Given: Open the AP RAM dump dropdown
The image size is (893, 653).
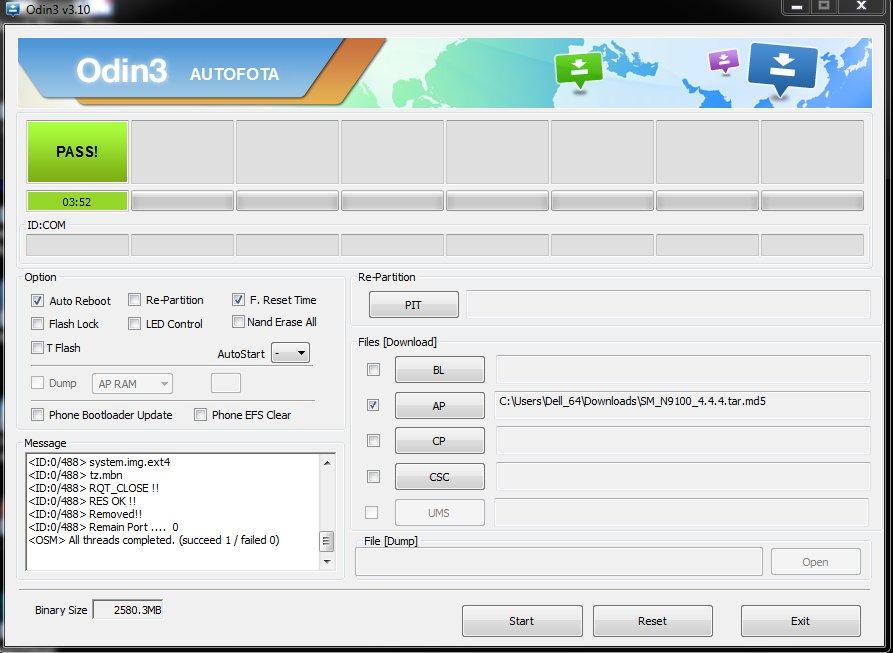Looking at the screenshot, I should 132,384.
